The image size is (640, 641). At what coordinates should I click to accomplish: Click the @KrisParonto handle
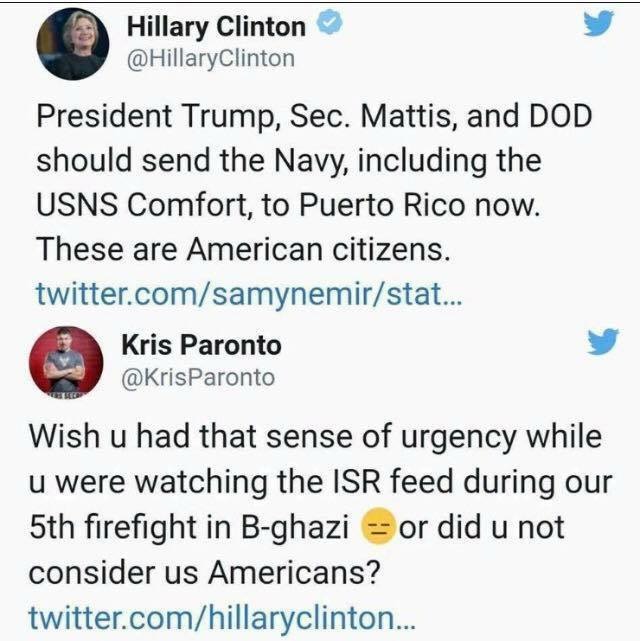[198, 377]
